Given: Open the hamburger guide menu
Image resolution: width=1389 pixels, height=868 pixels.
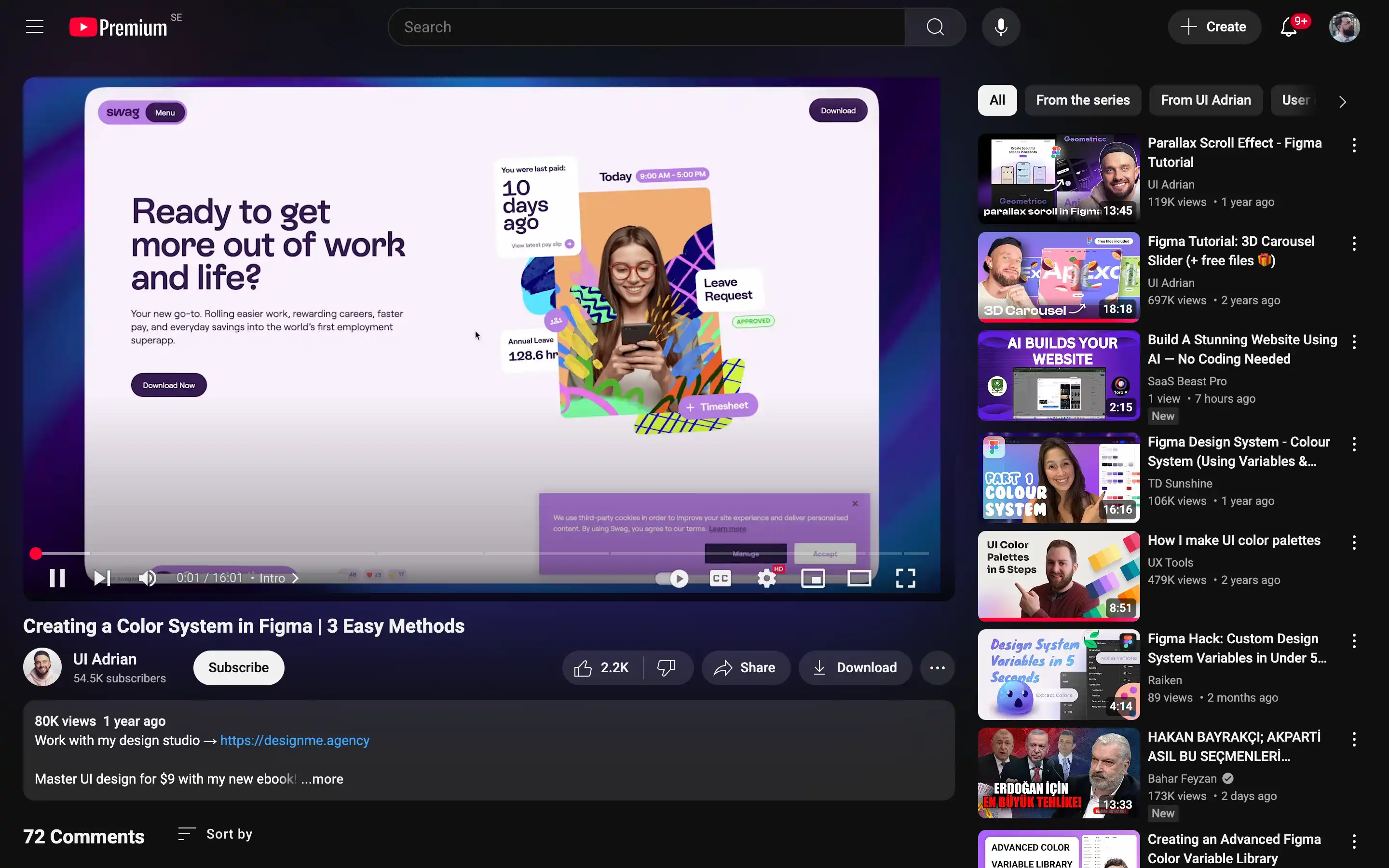Looking at the screenshot, I should 34,27.
